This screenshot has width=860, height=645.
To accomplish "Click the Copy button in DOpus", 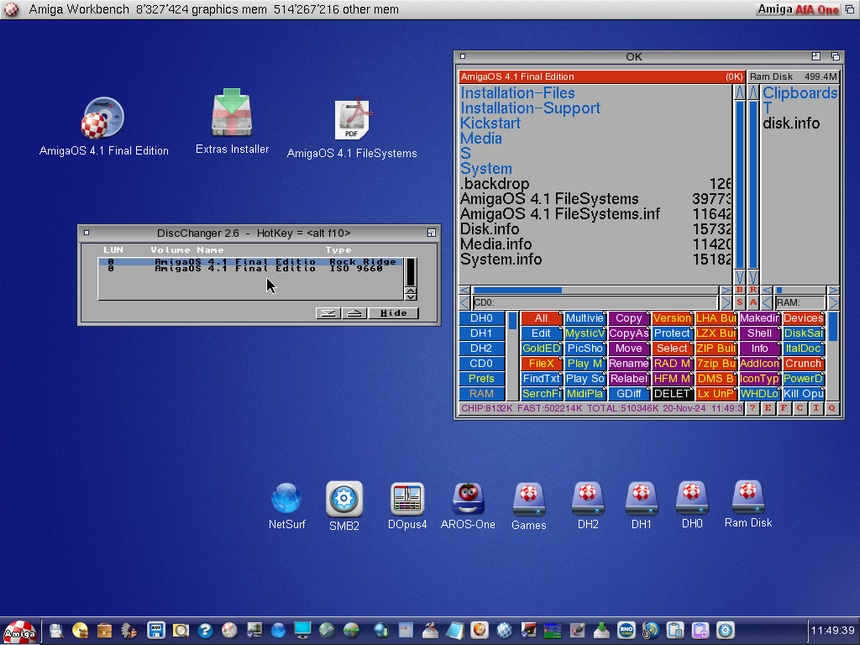I will [629, 318].
